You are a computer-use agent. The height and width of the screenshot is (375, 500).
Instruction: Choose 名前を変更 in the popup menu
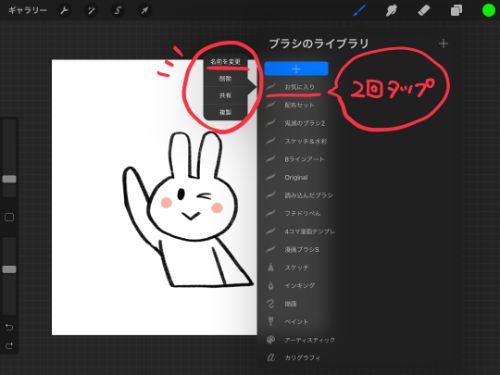[225, 62]
